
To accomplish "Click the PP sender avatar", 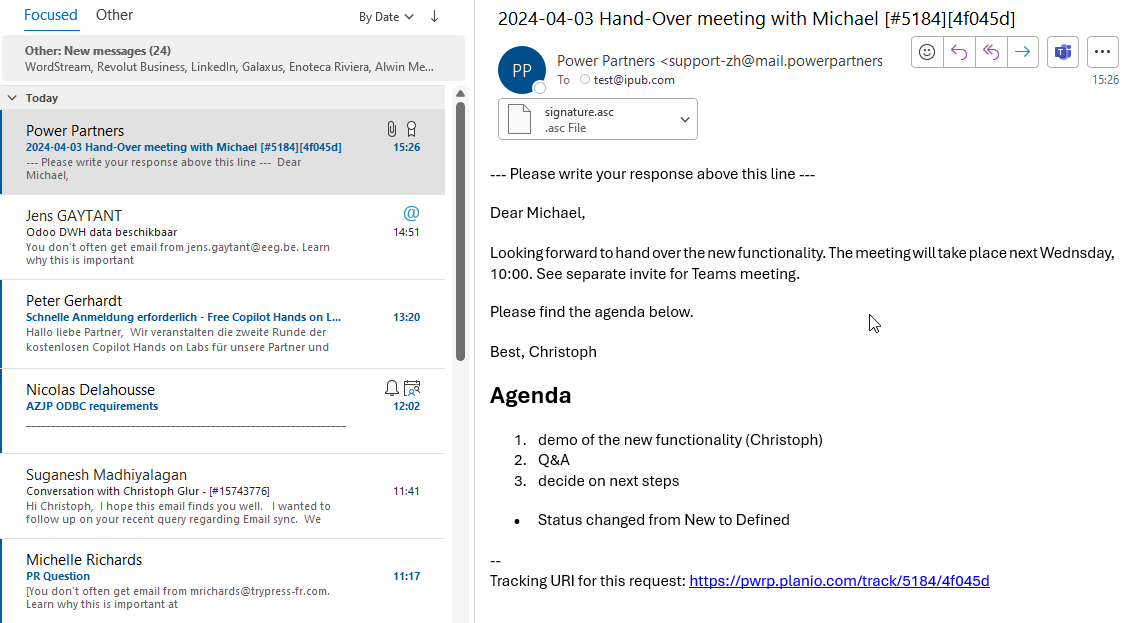I will tap(522, 70).
